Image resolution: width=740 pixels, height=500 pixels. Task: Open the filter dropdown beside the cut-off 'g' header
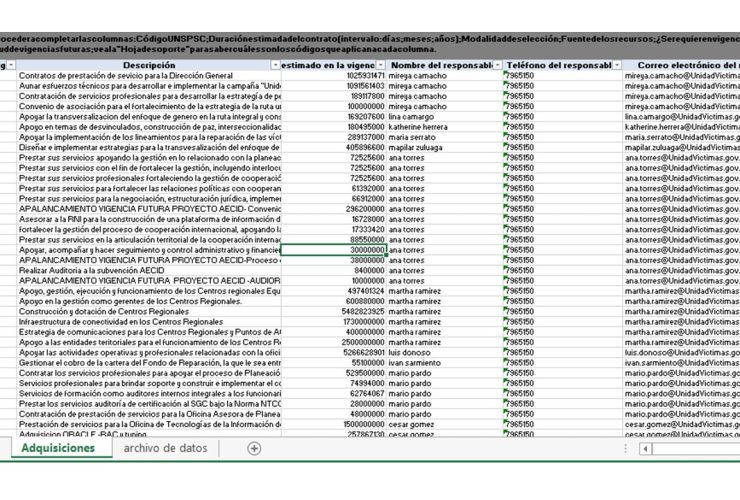(x=11, y=65)
